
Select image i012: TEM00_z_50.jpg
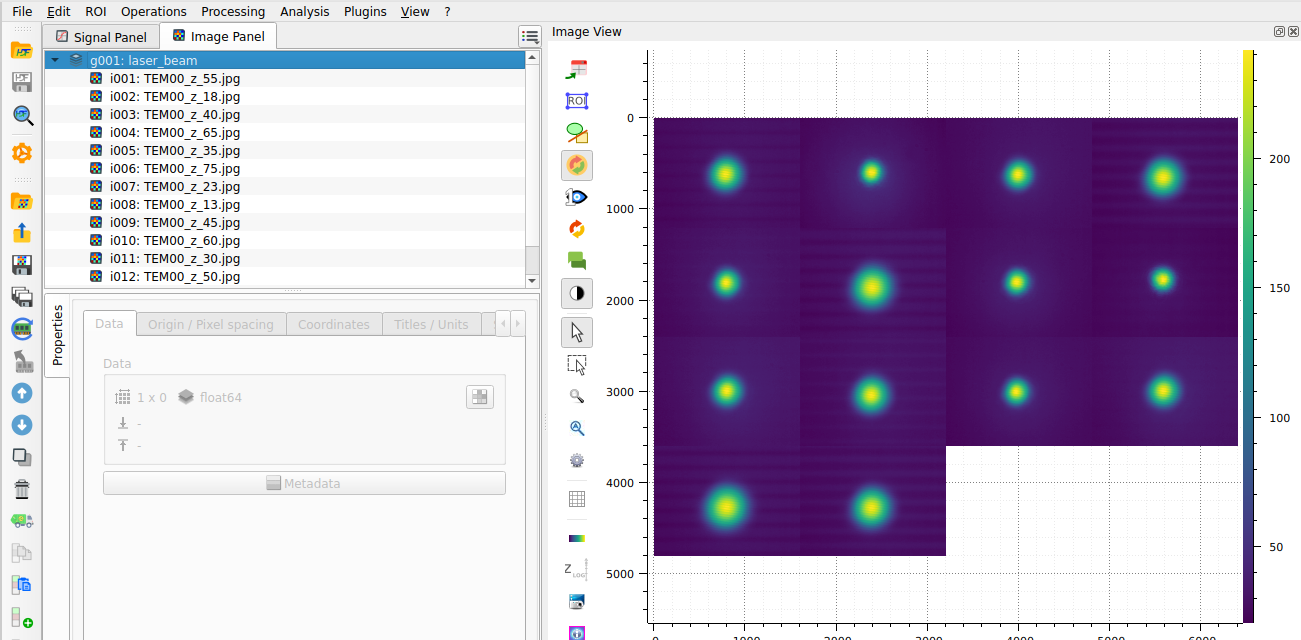point(285,276)
